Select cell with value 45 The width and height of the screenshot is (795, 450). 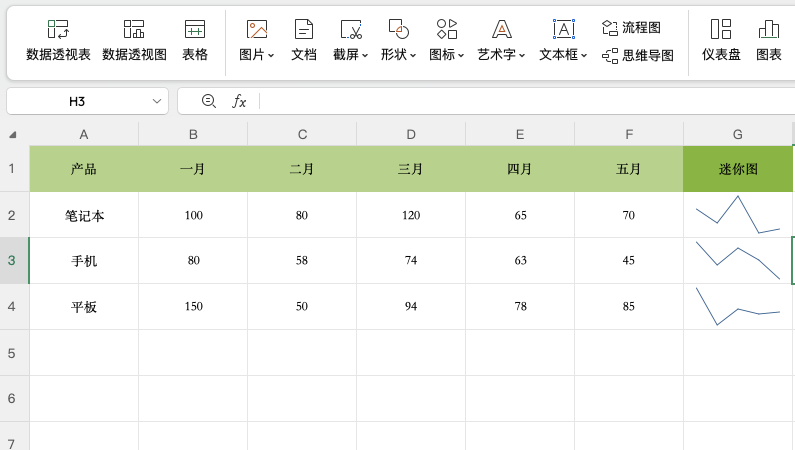point(629,260)
